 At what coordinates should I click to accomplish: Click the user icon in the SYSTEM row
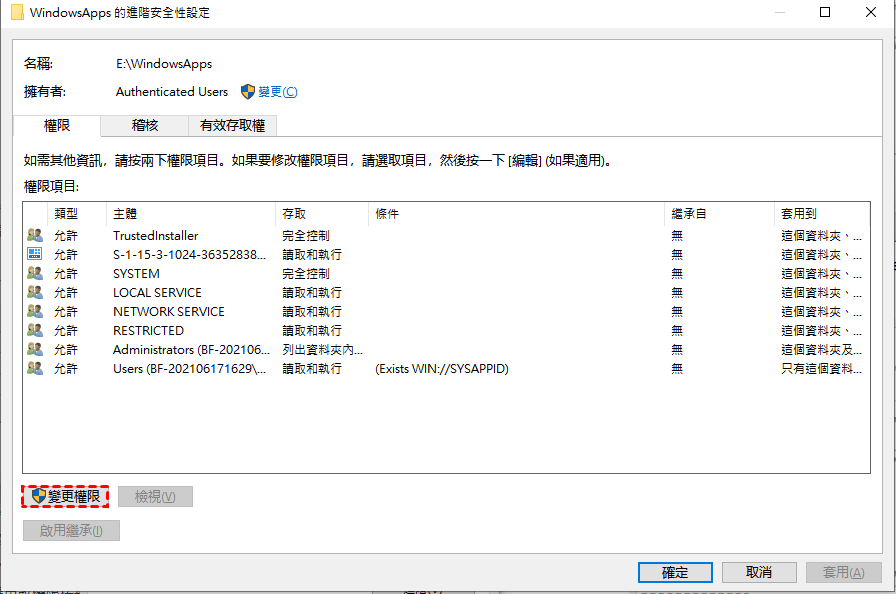[x=35, y=273]
